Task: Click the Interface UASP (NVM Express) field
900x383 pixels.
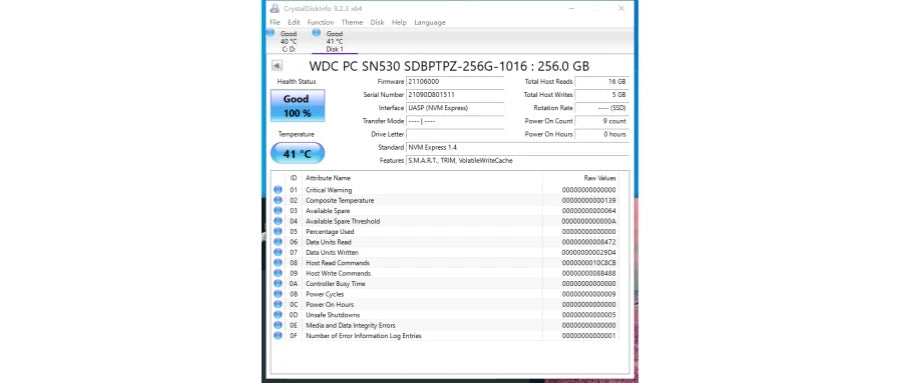Action: [x=455, y=108]
